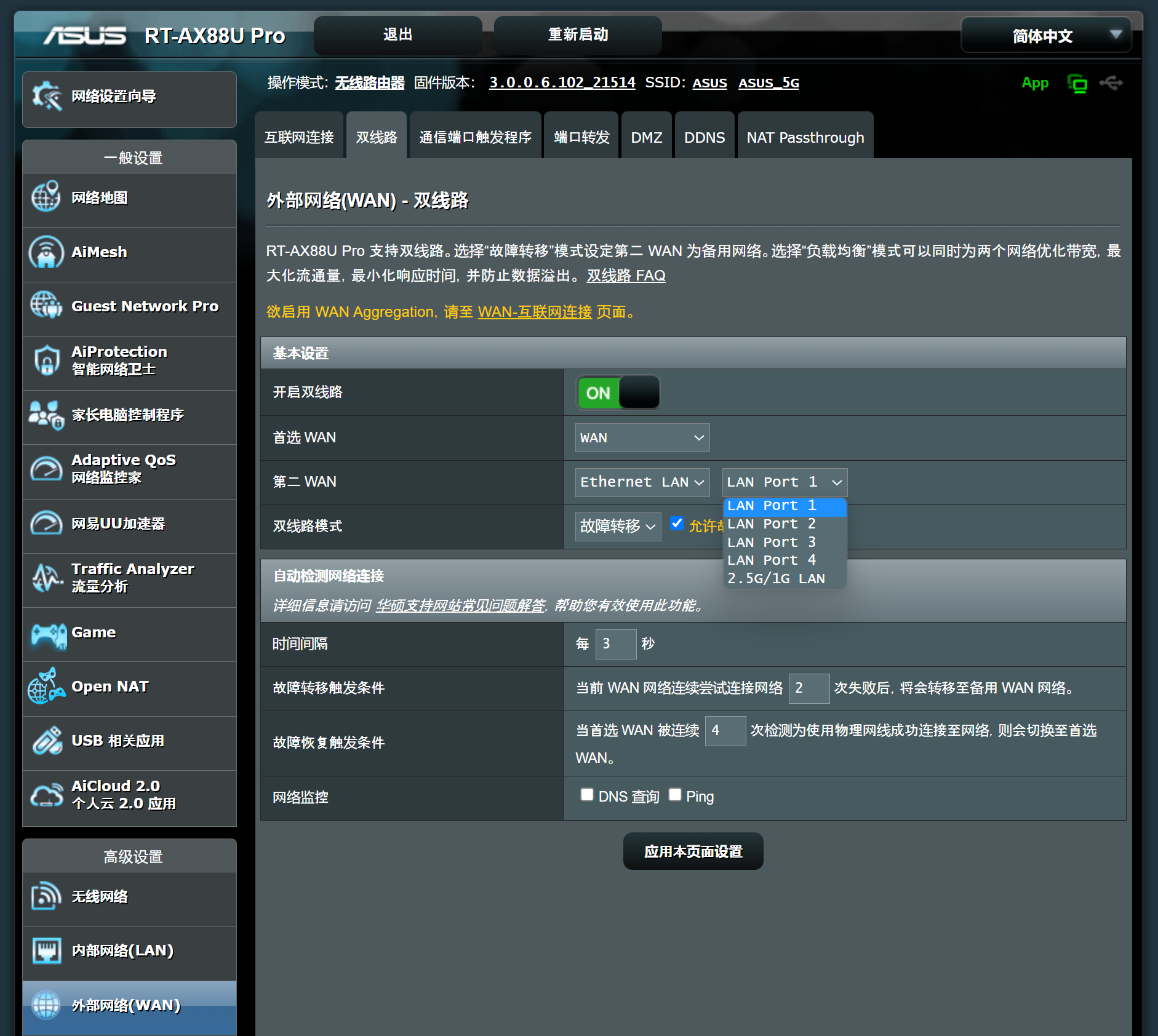Image resolution: width=1158 pixels, height=1036 pixels.
Task: Click the ASUS_5G SSID link
Action: 769,82
